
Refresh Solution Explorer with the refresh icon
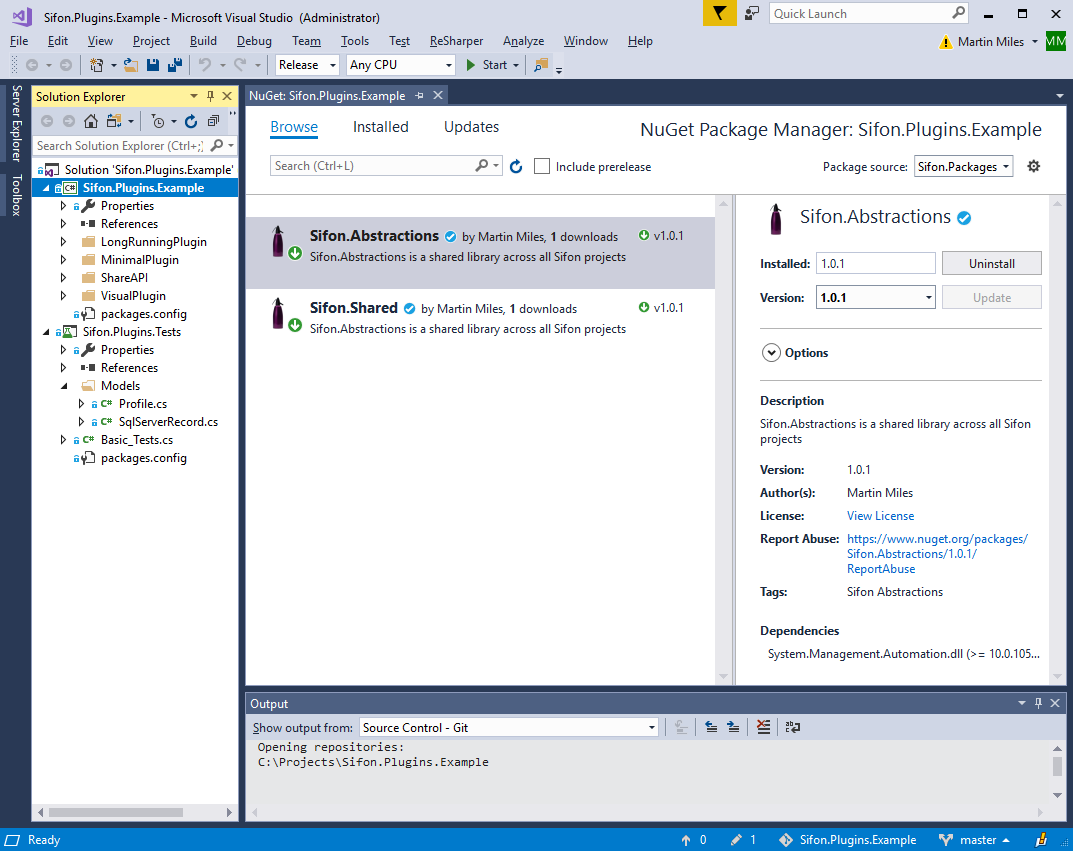click(x=191, y=121)
